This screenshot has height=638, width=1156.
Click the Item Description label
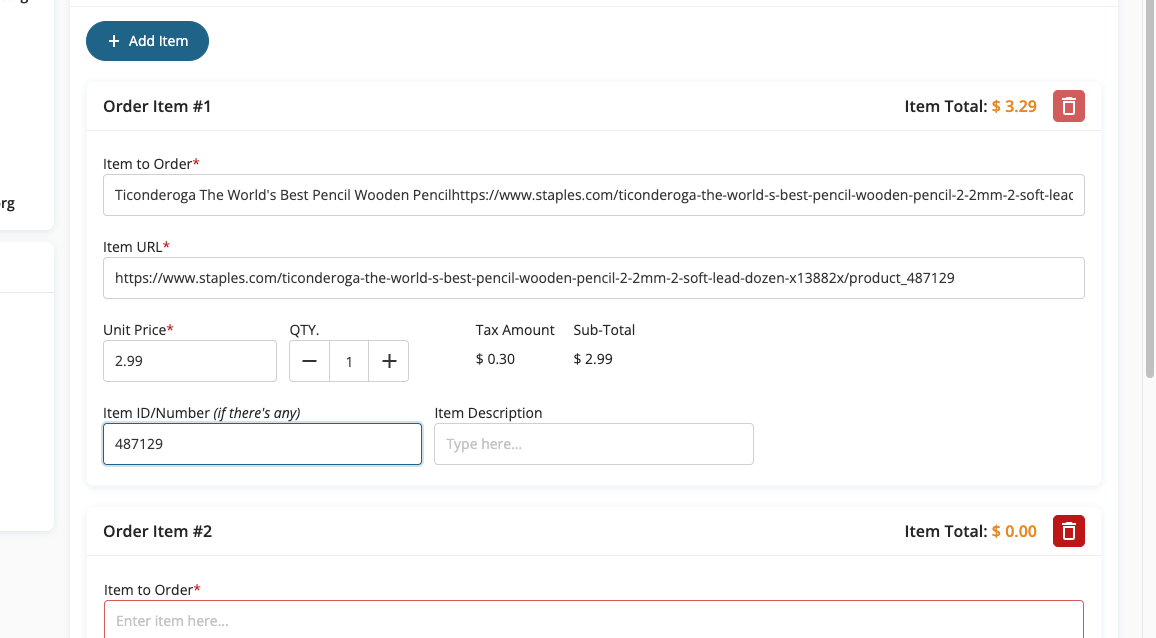pyautogui.click(x=488, y=413)
